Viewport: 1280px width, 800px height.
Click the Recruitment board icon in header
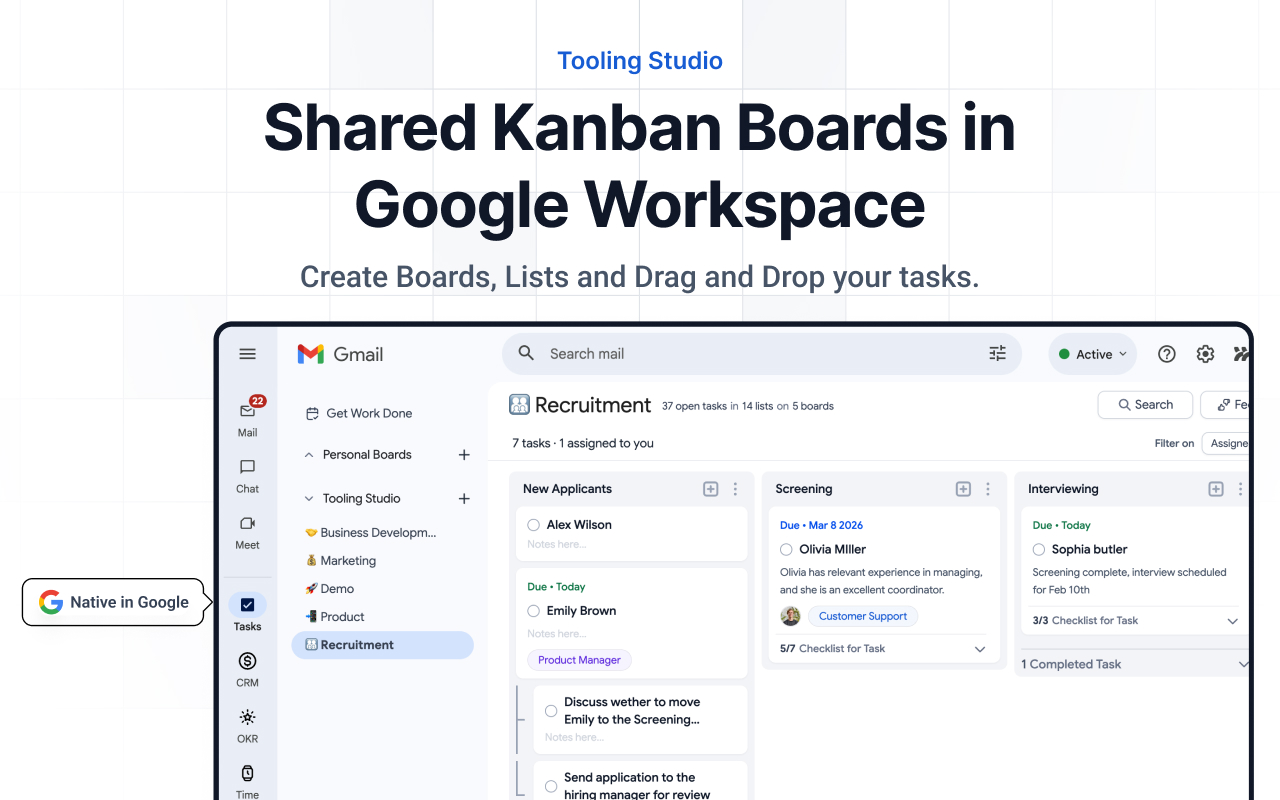coord(519,405)
